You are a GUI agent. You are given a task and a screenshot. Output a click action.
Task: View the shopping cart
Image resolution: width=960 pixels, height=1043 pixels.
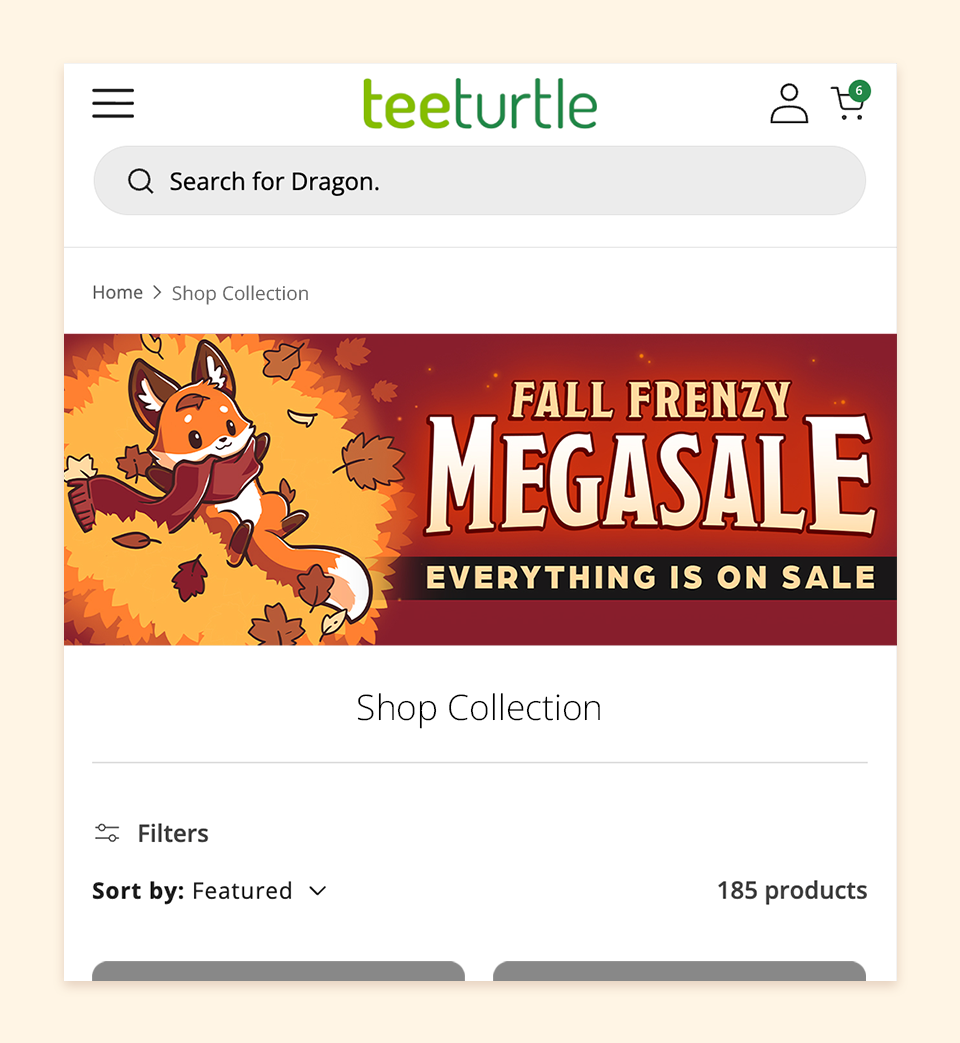[x=848, y=104]
